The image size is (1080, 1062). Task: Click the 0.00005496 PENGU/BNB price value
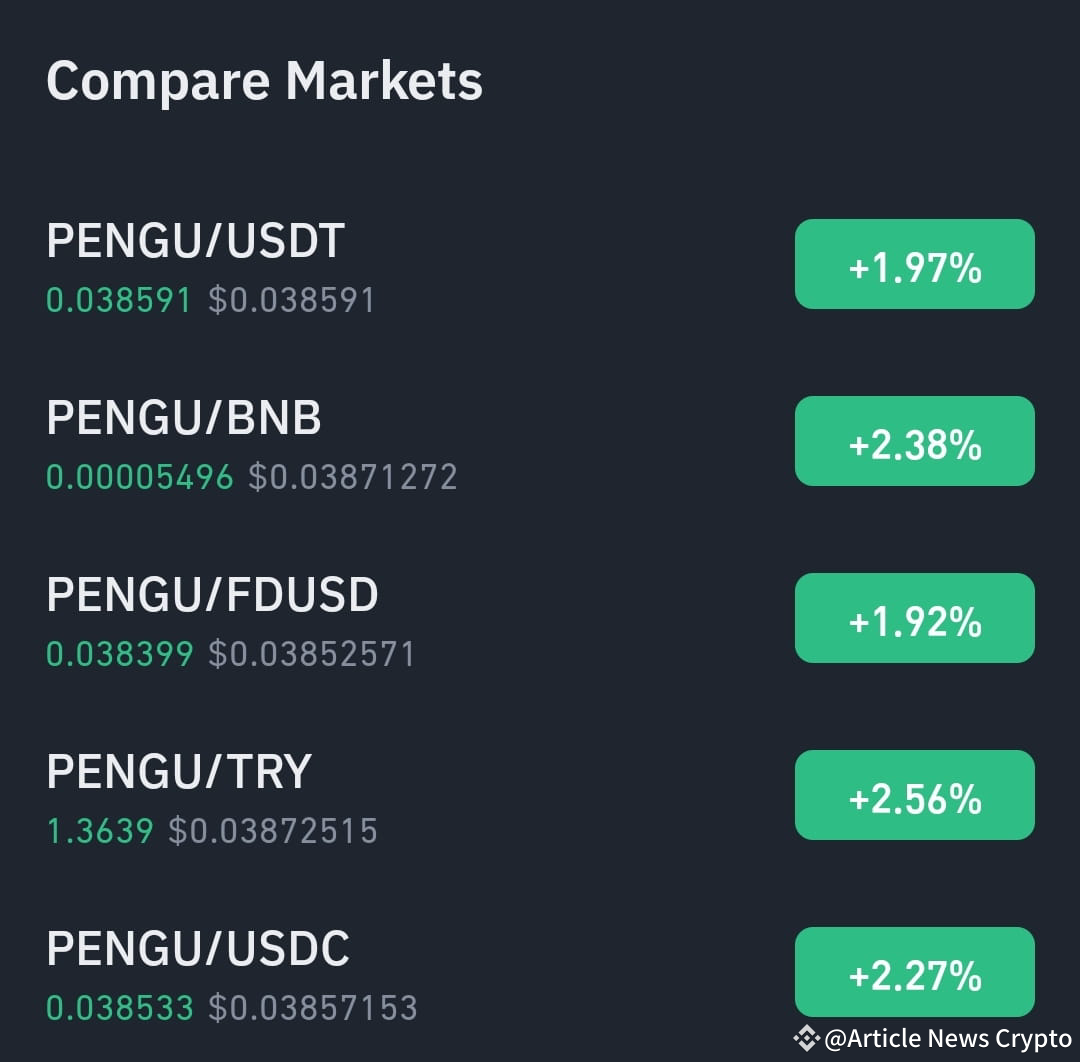[138, 477]
